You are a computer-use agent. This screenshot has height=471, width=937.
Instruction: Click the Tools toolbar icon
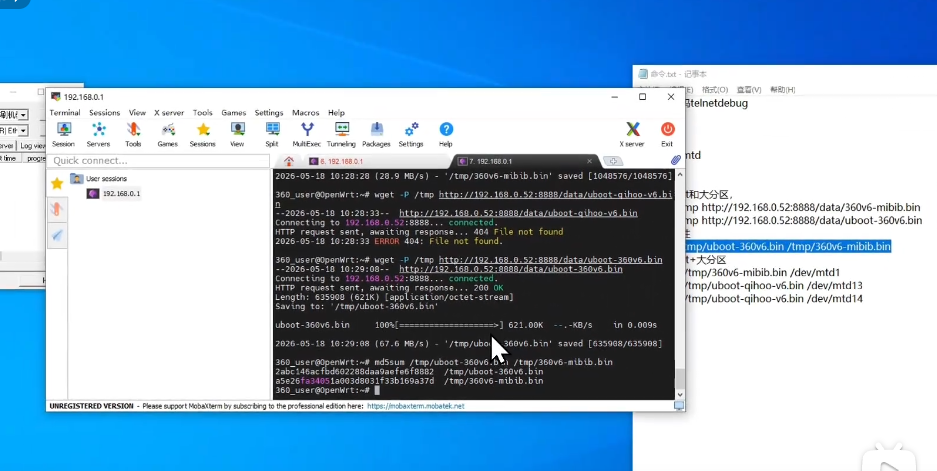pos(133,134)
